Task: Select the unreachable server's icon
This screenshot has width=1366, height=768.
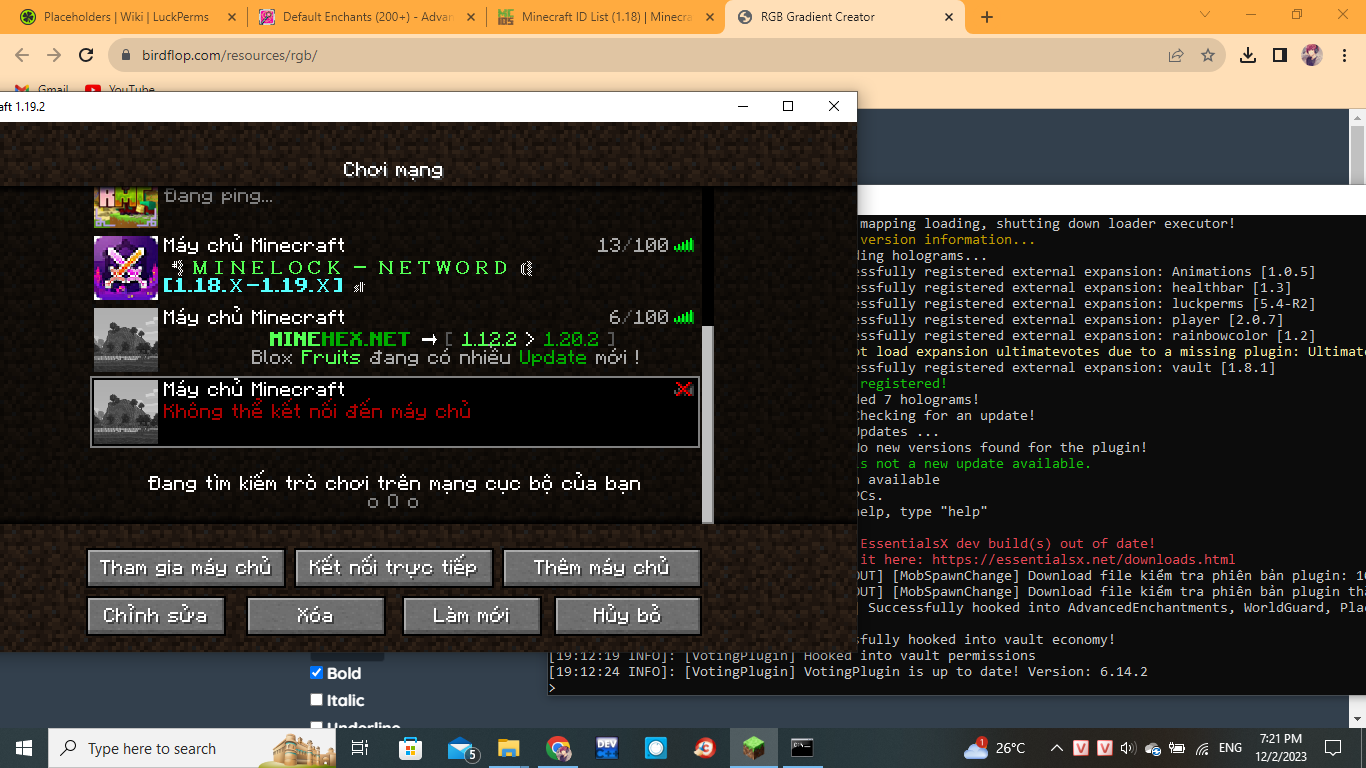Action: (x=126, y=412)
